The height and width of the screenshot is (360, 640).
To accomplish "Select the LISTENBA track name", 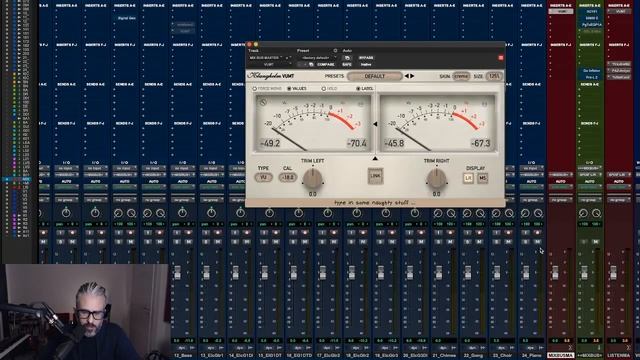I will coord(619,356).
